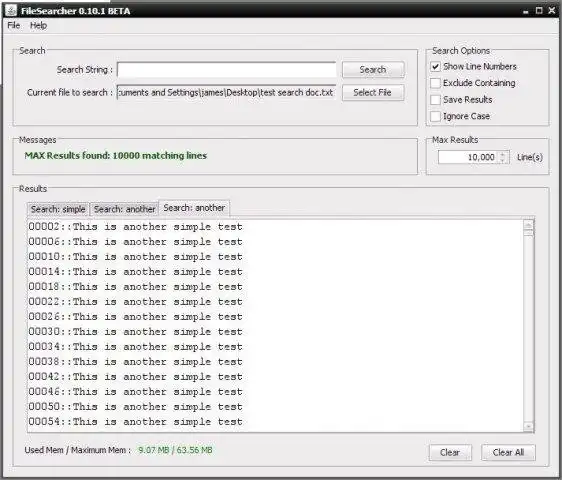This screenshot has height=480, width=562.
Task: Switch to the Search: simple tab
Action: (58, 209)
